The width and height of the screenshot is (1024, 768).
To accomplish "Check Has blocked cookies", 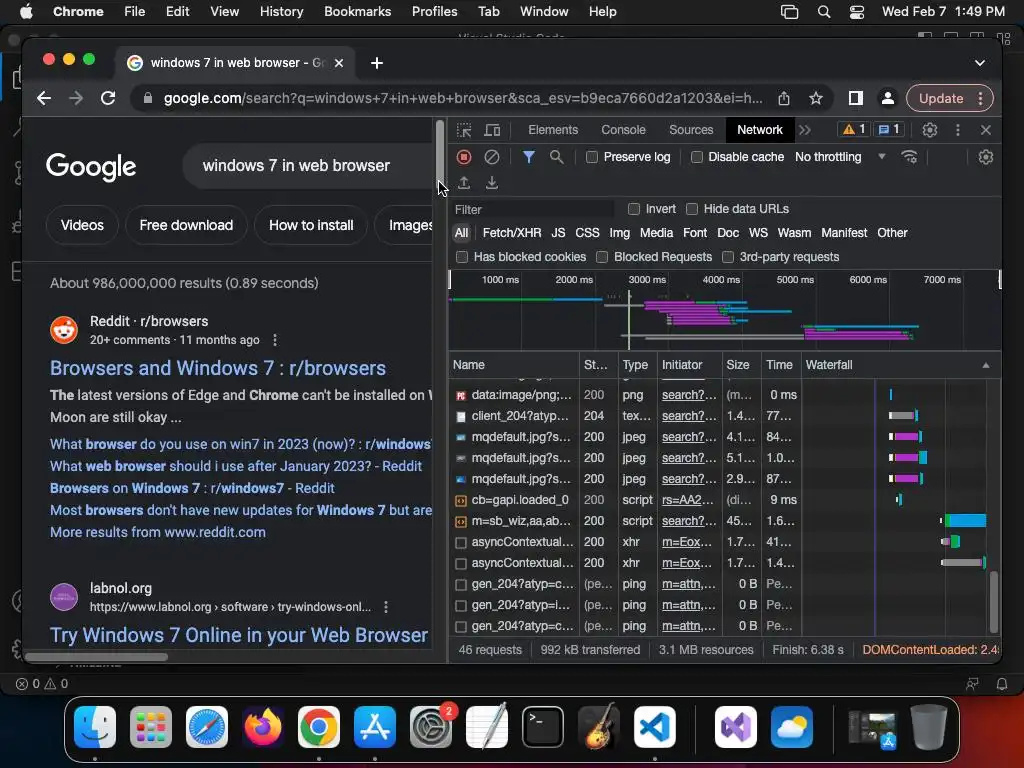I will click(x=462, y=257).
